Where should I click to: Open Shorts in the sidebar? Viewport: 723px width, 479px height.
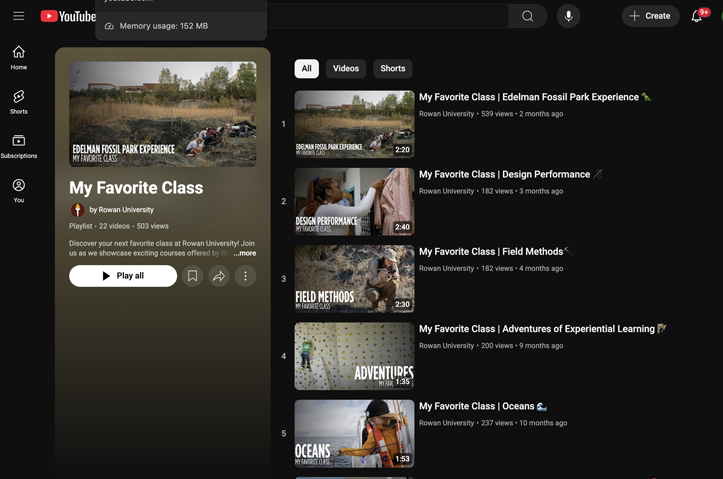(18, 102)
